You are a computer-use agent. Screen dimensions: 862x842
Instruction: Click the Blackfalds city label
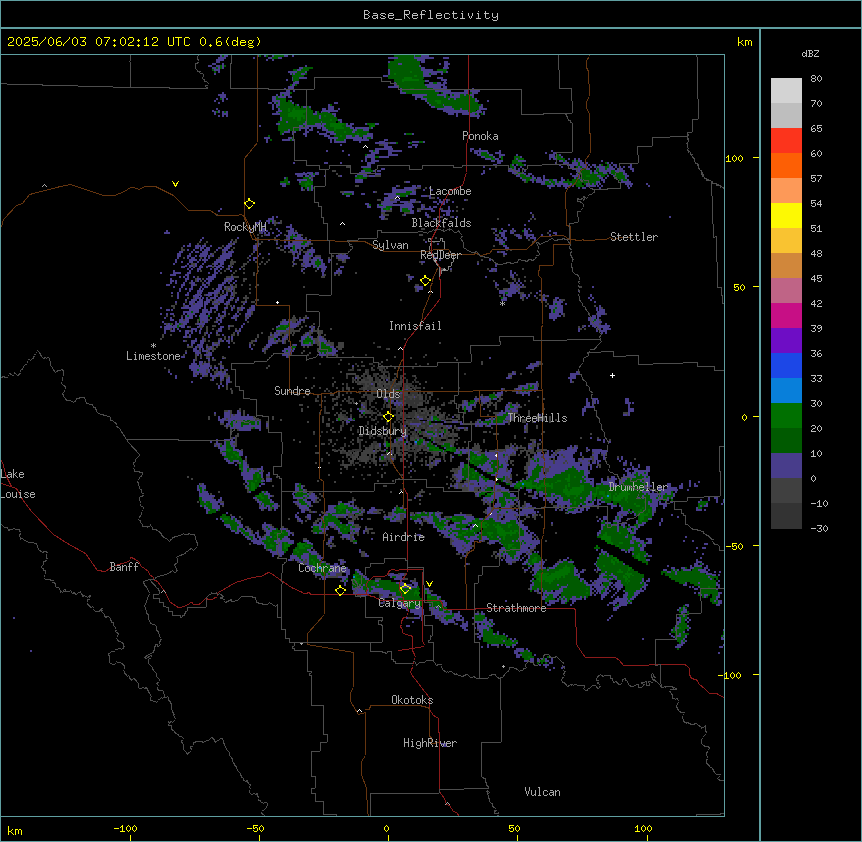[x=441, y=223]
